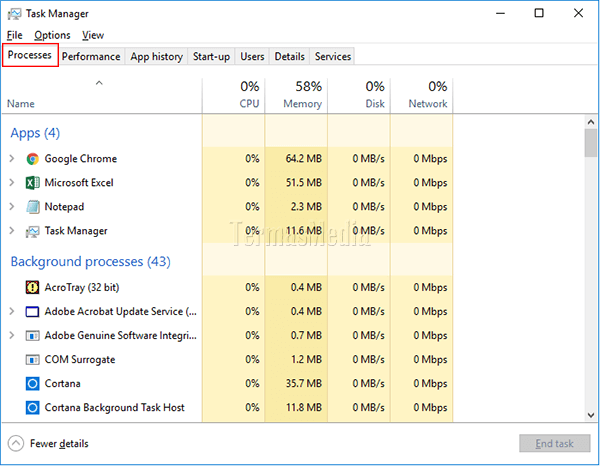Select the Microsoft Excel process name
Screen dimensions: 600x466
coord(79,183)
